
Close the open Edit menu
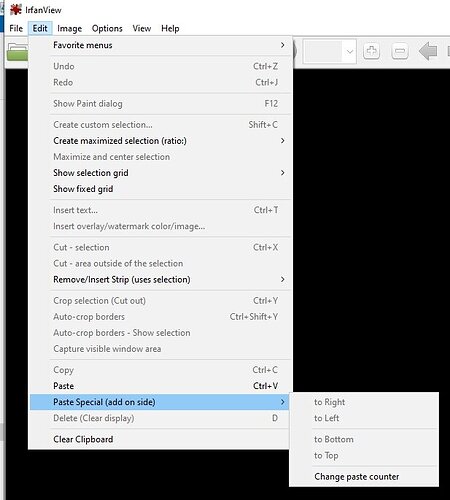click(x=40, y=28)
